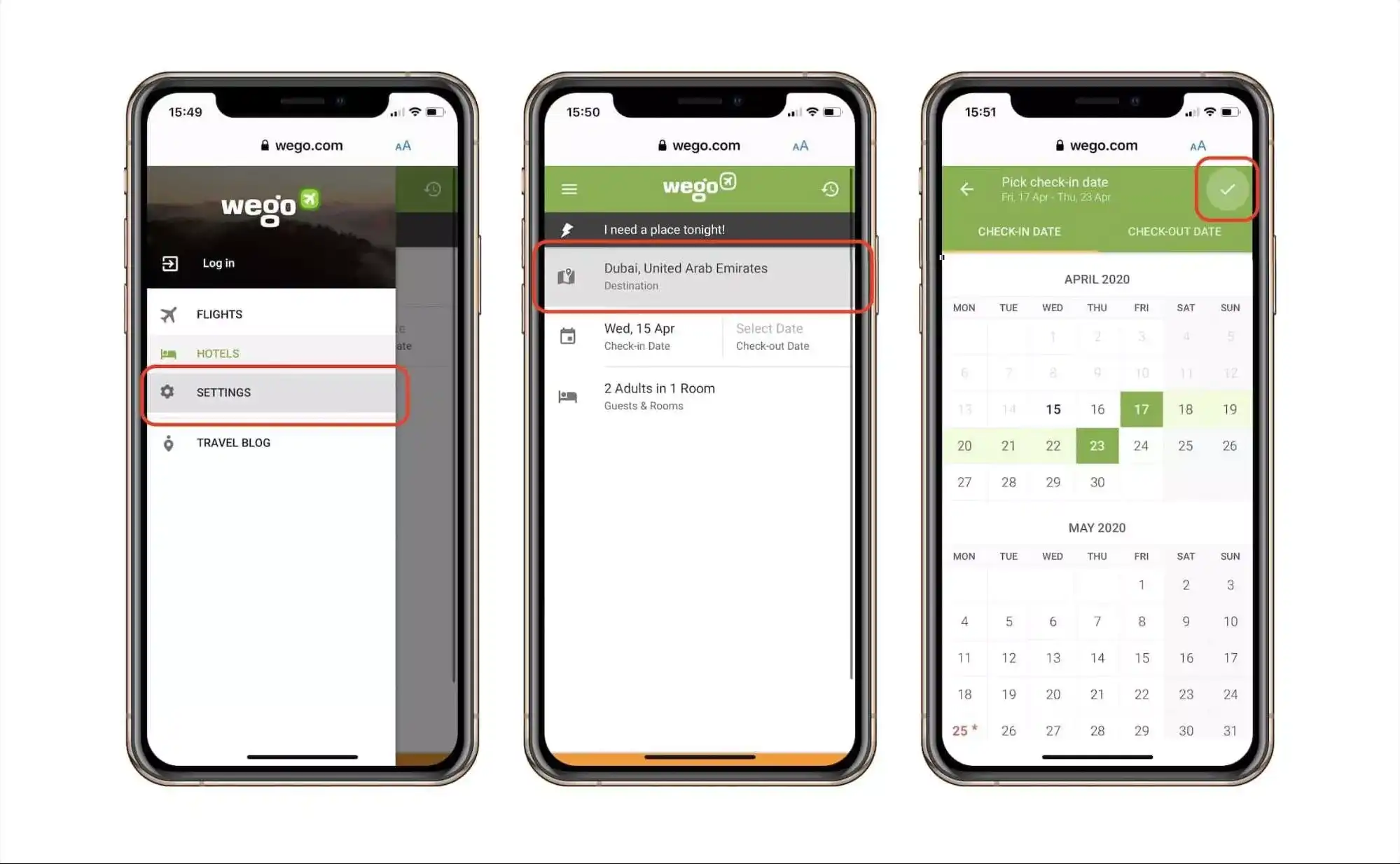Click the green checkmark confirm icon
Image resolution: width=1400 pixels, height=864 pixels.
(1225, 189)
